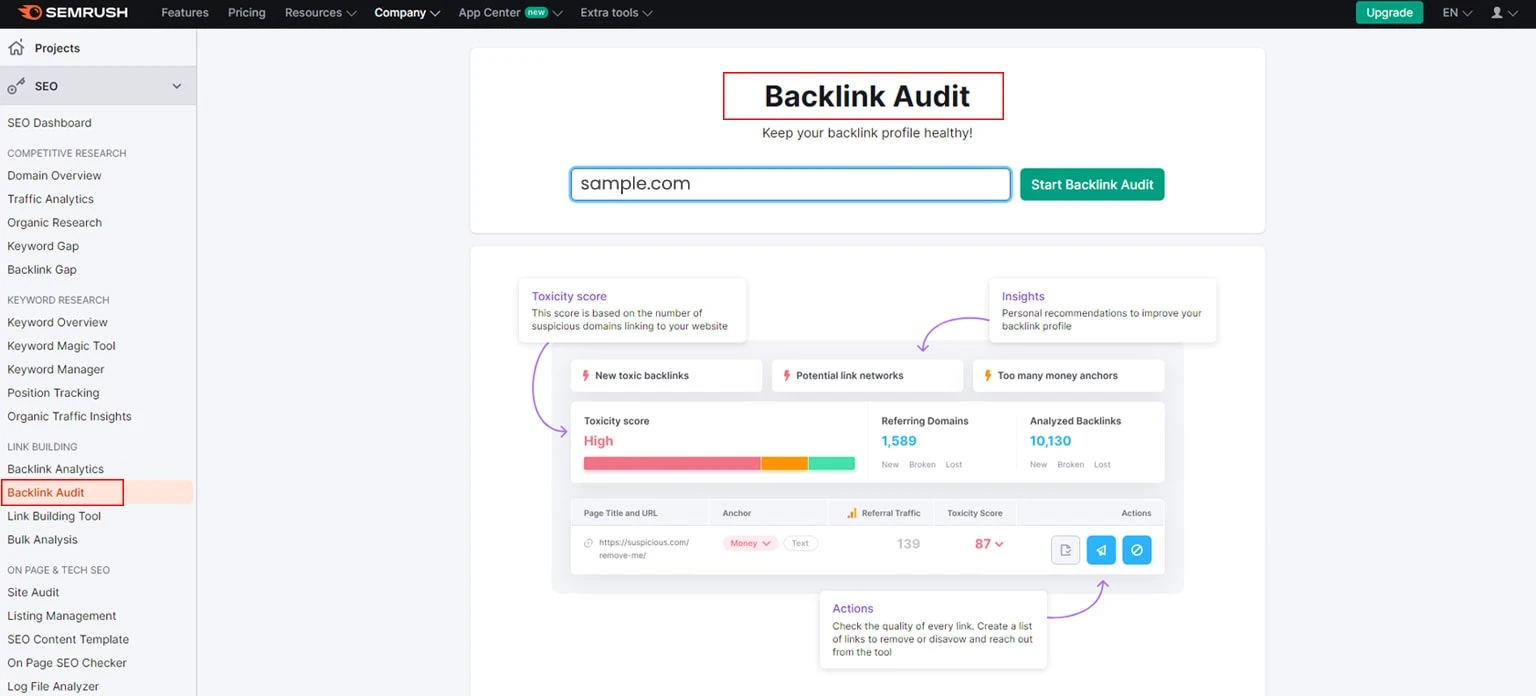
Task: Open Organic Research
Action: [x=54, y=223]
